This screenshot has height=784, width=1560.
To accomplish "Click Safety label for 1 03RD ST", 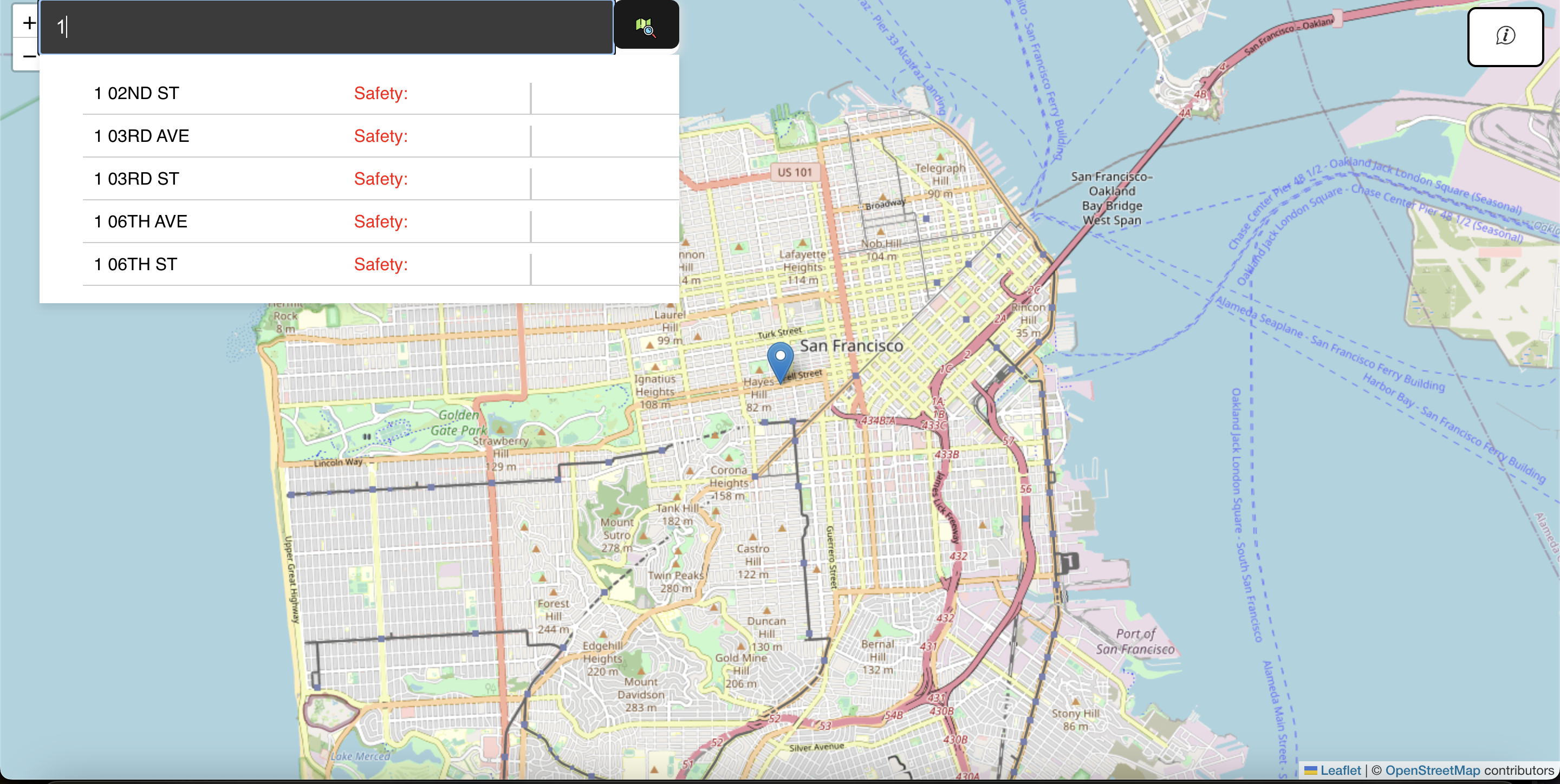I will coord(380,179).
